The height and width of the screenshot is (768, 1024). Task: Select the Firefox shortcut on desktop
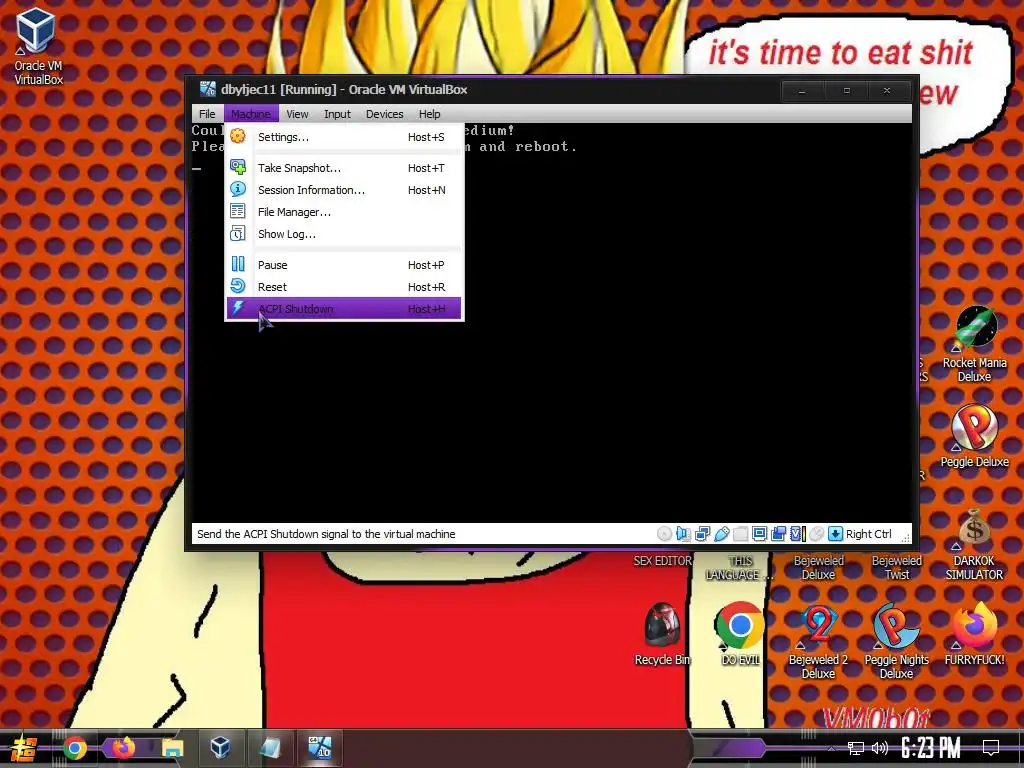point(974,633)
